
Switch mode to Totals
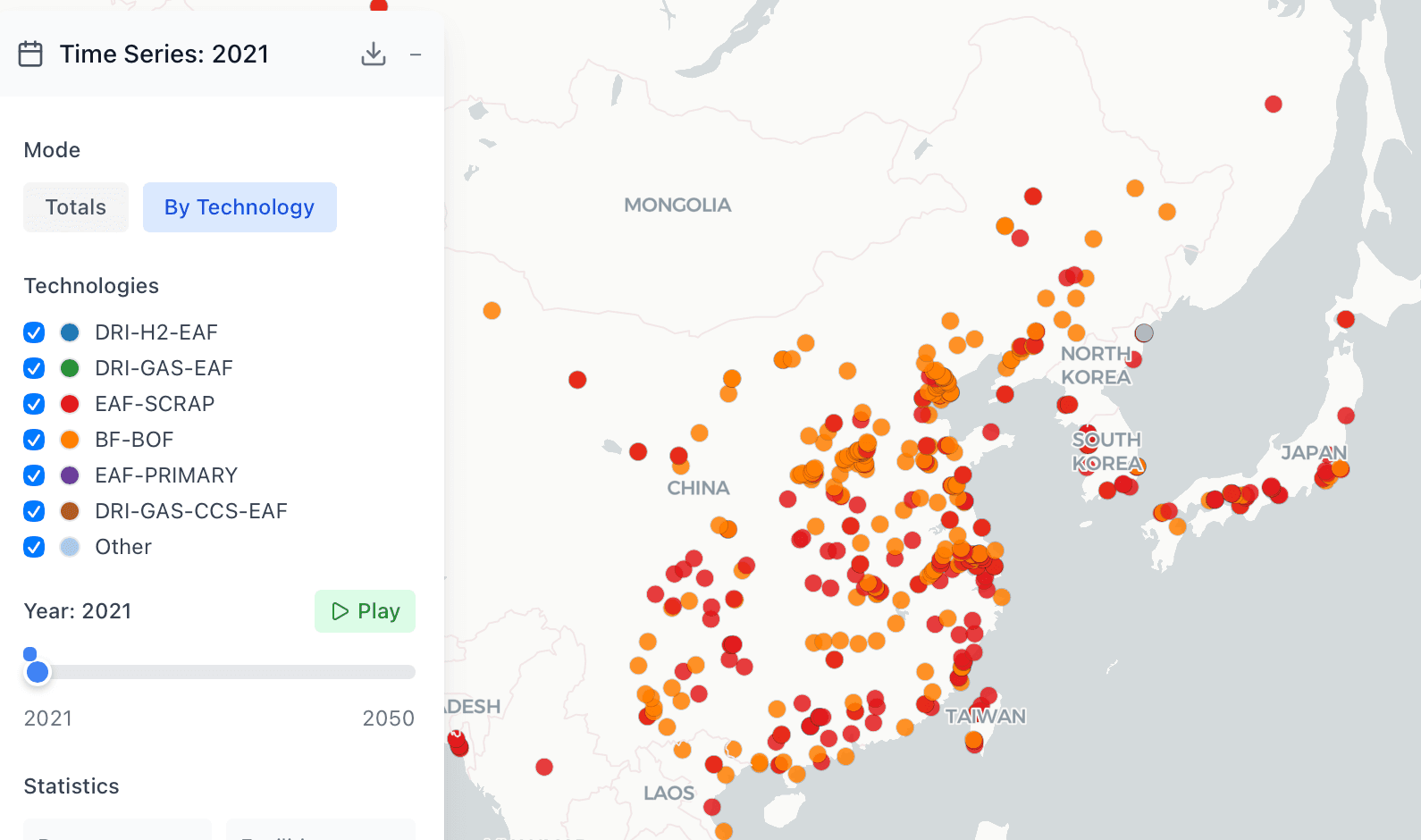point(76,207)
